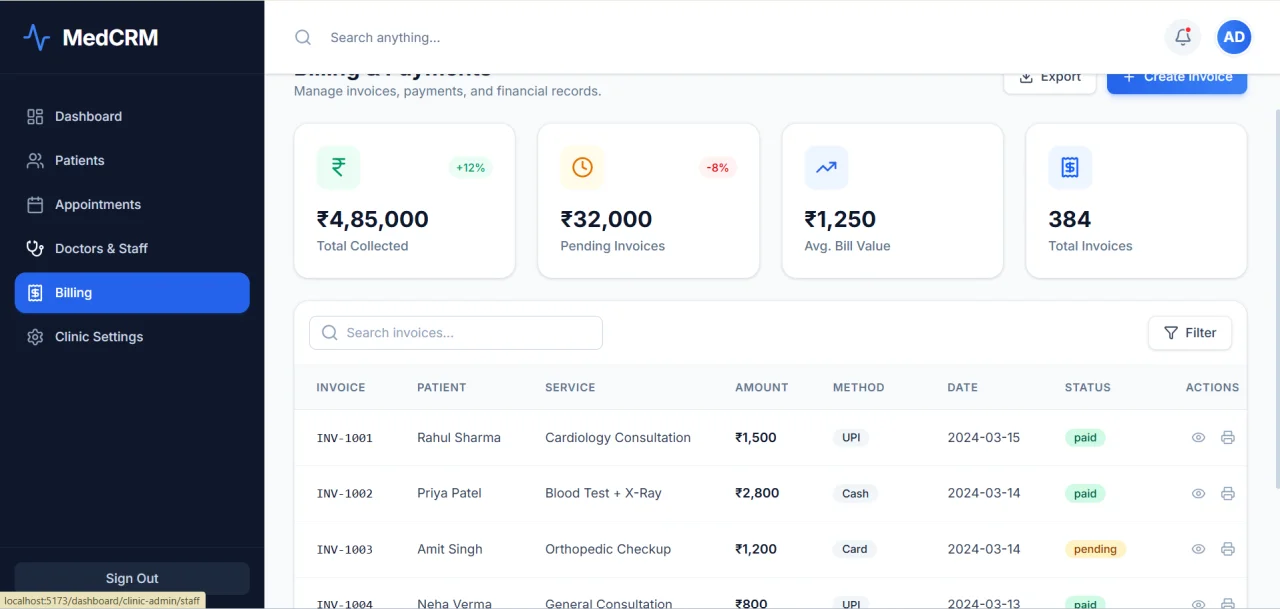1280x609 pixels.
Task: Click Sign Out button
Action: [x=132, y=578]
